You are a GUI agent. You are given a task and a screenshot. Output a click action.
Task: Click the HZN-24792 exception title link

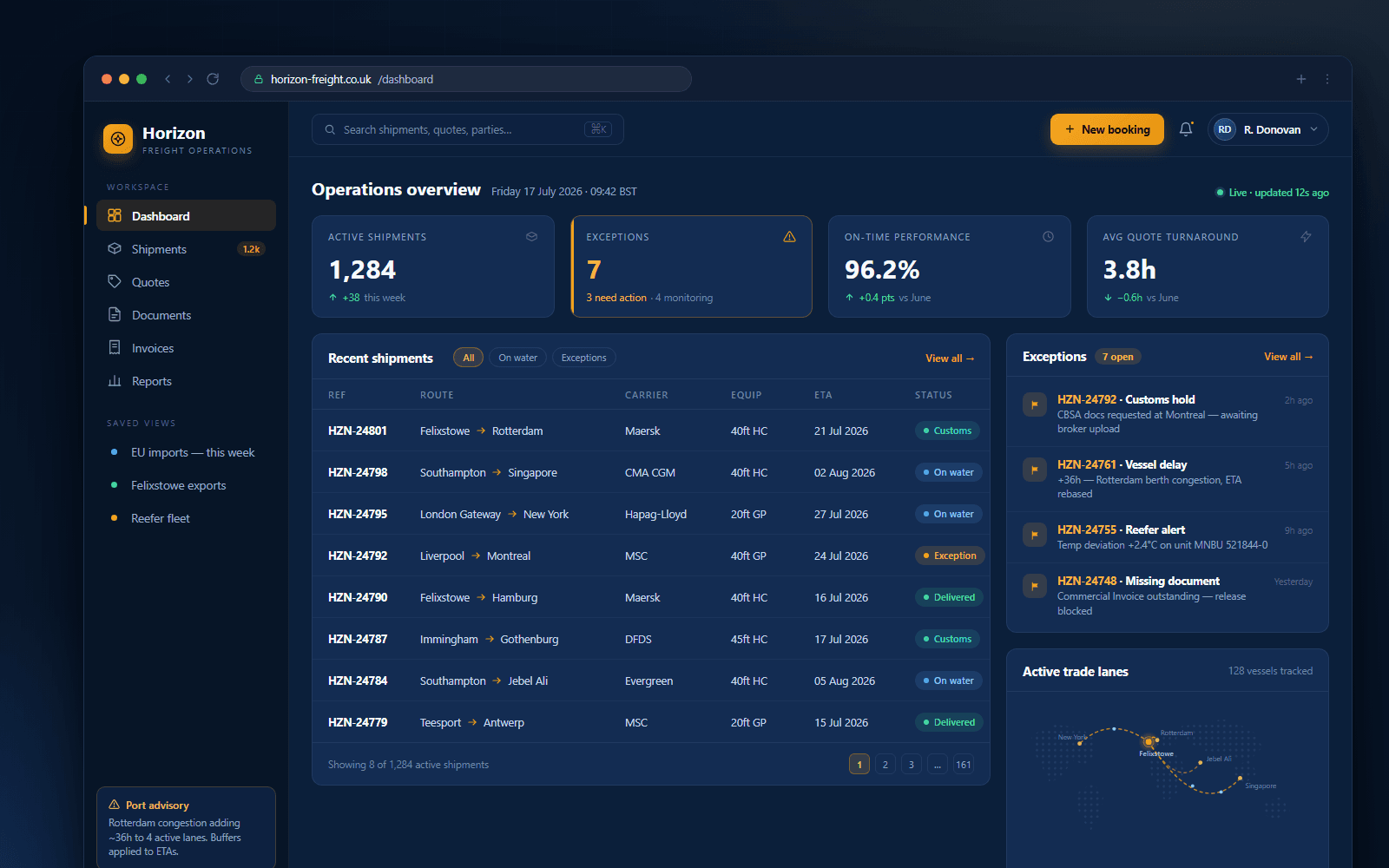click(x=1126, y=399)
